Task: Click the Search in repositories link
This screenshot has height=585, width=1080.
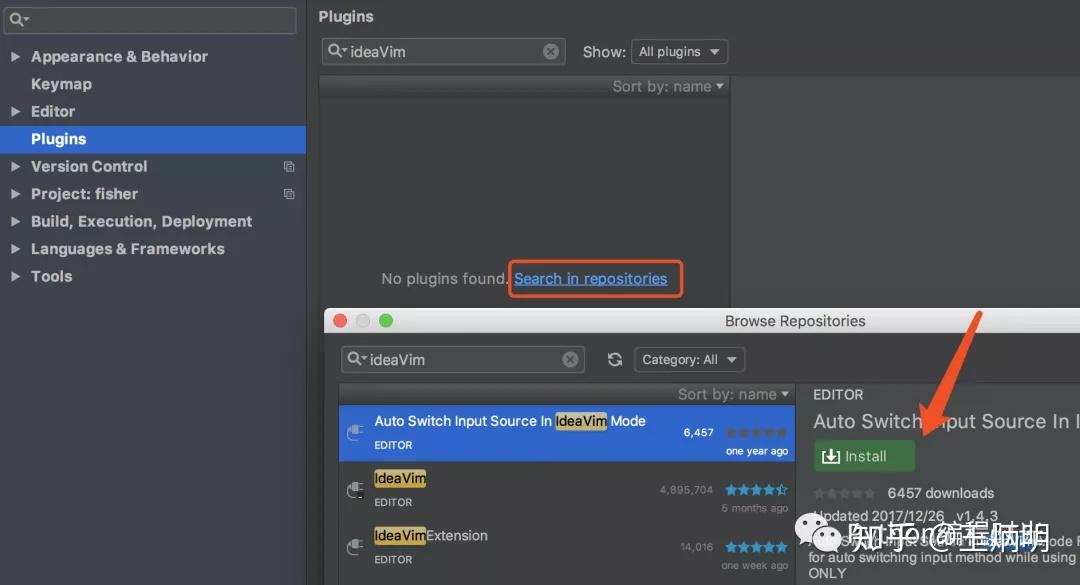Action: [594, 279]
